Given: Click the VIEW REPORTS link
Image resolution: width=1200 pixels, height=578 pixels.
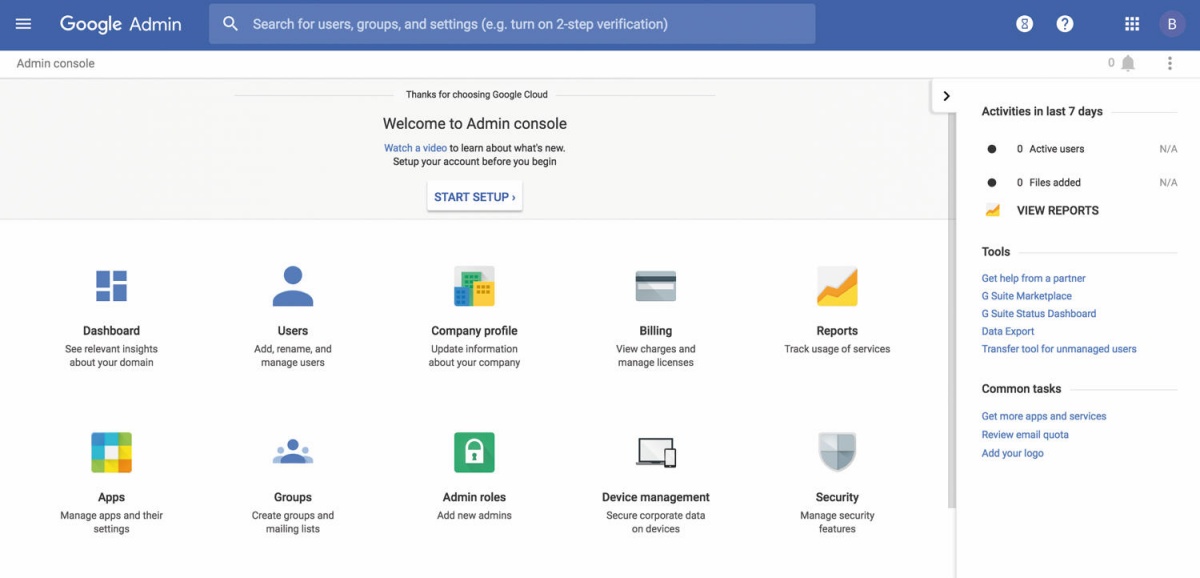Looking at the screenshot, I should point(1058,211).
